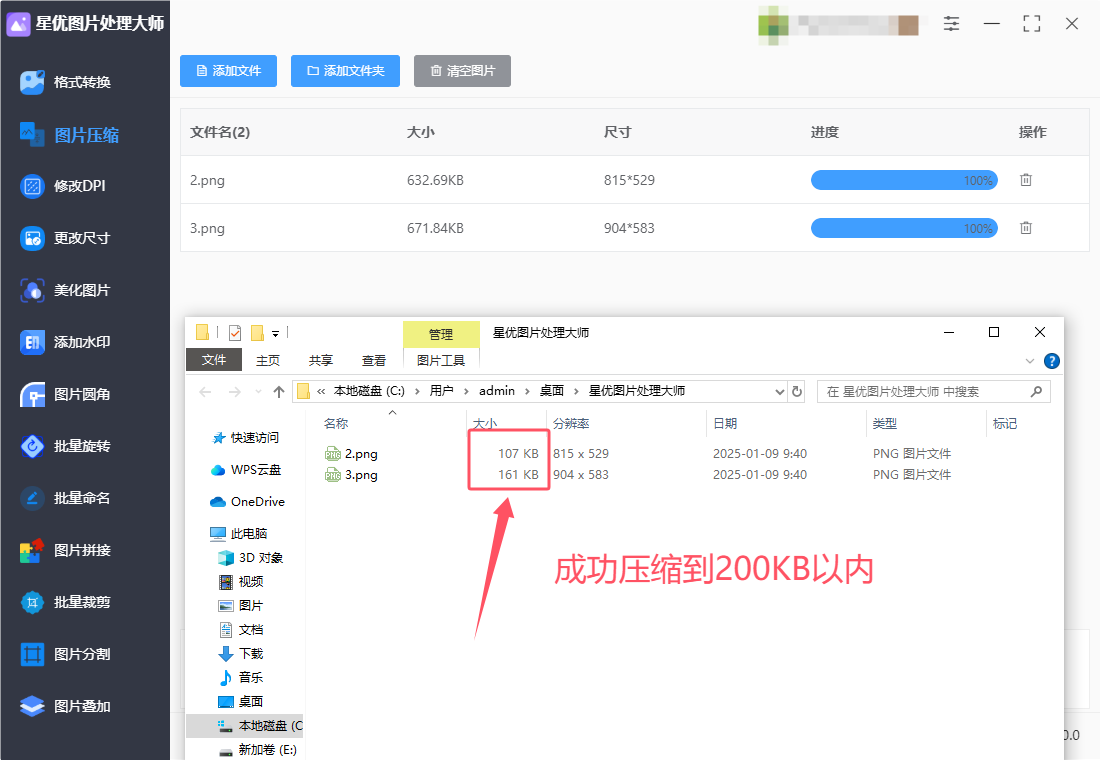Screen dimensions: 1100x760
Task: Click the admin breadcrumb
Action: pos(497,391)
